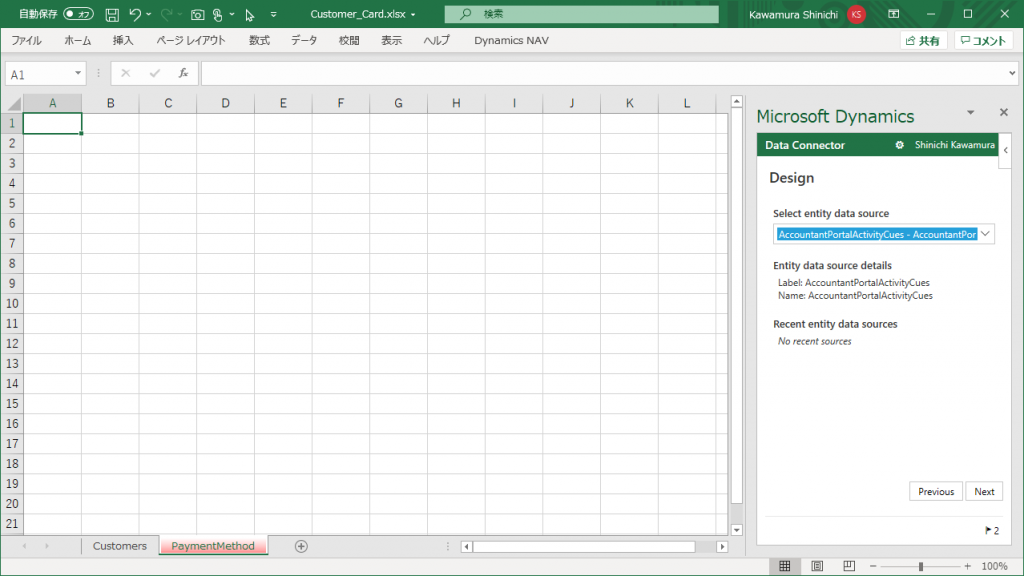Viewport: 1024px width, 576px height.
Task: Click the vertical scrollbar up arrow
Action: click(737, 101)
